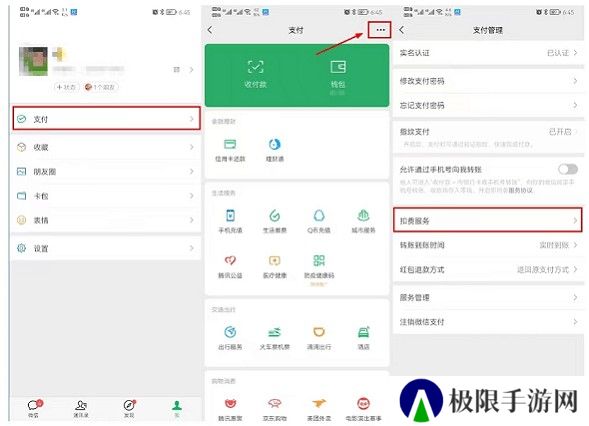Open the 扣费服务 row
This screenshot has width=589, height=426.
(488, 220)
